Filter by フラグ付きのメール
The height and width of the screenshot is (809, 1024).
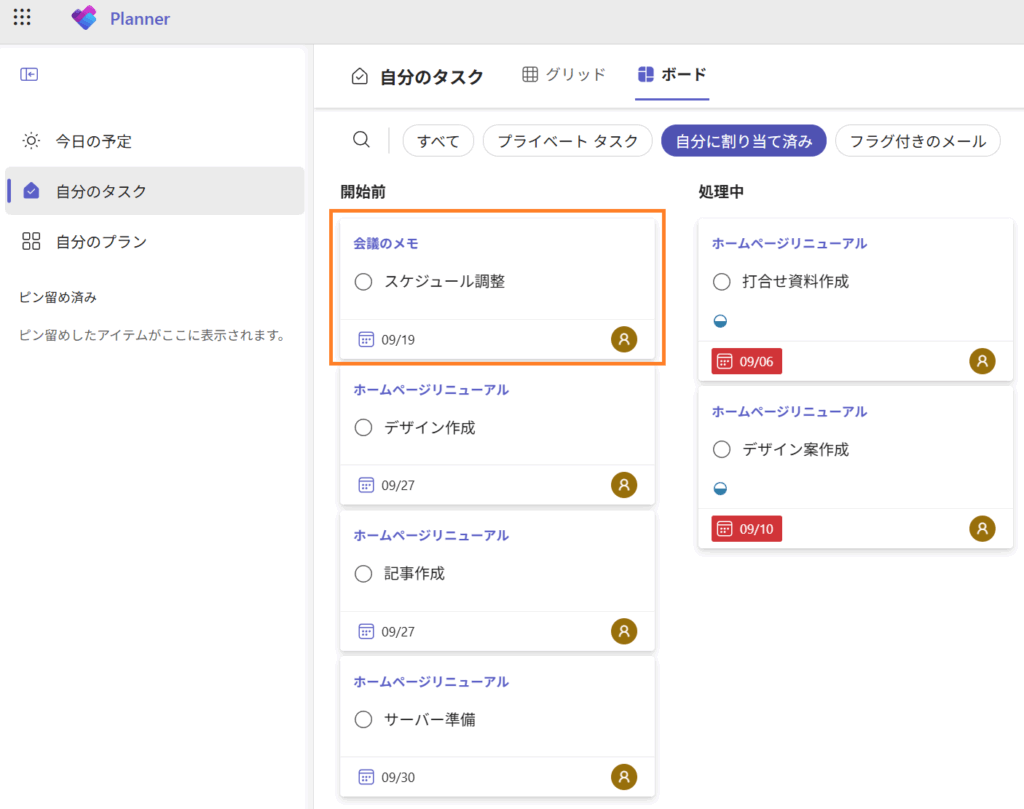point(917,141)
